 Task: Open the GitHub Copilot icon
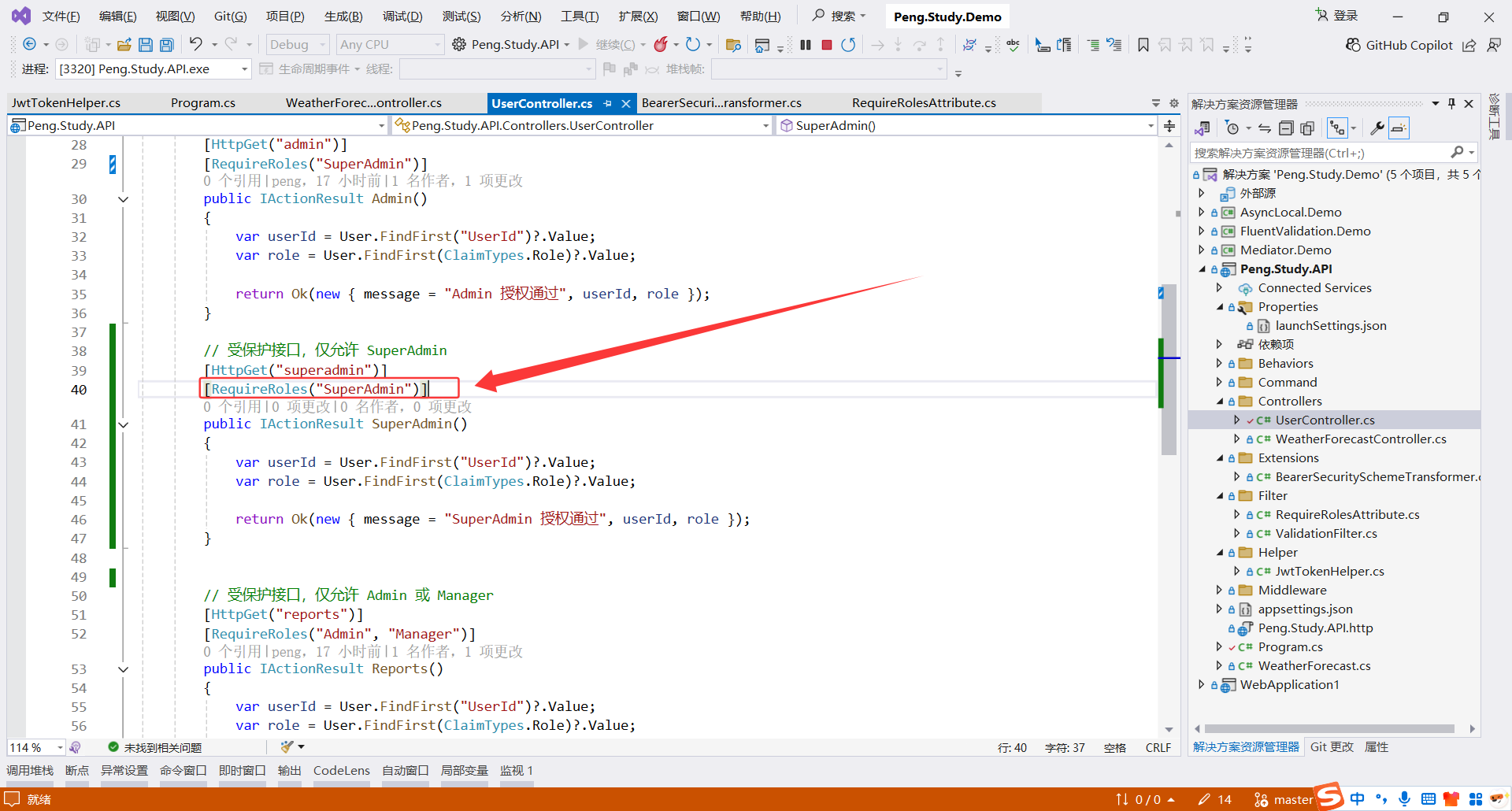coord(1353,45)
